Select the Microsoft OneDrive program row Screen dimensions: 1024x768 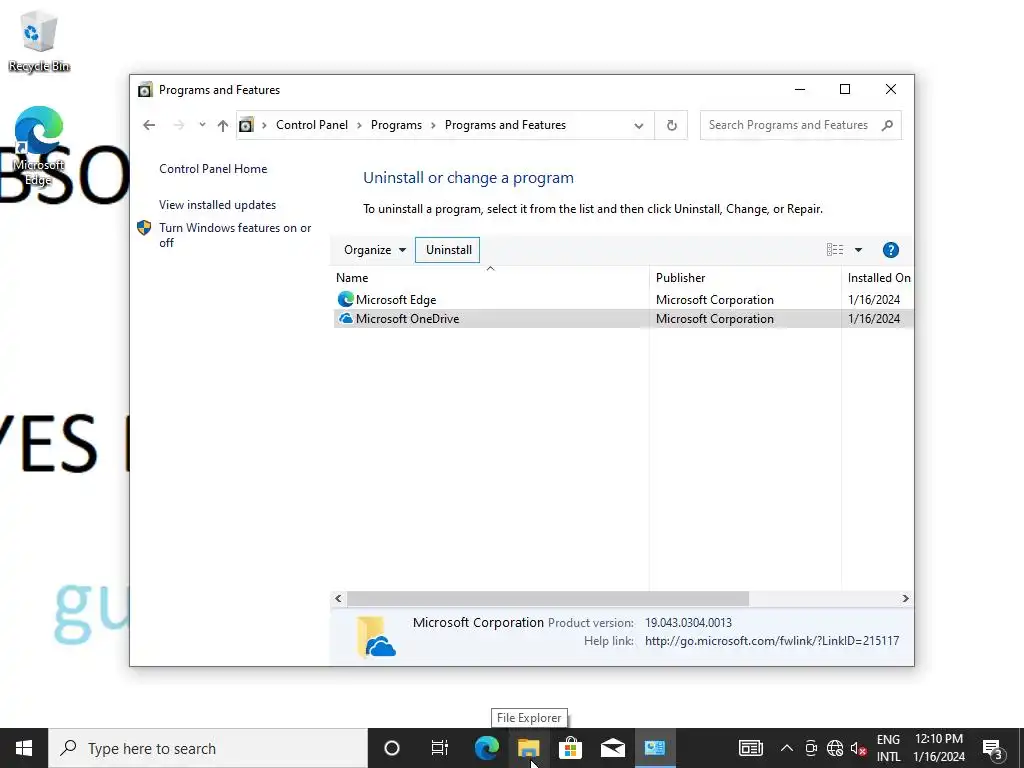[x=623, y=319]
